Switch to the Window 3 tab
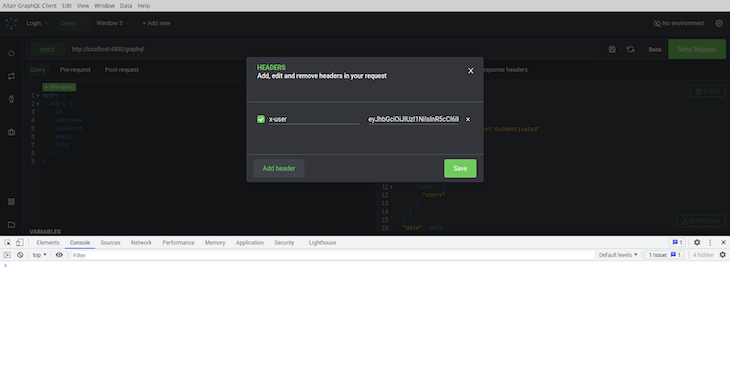The image size is (730, 382). (109, 23)
